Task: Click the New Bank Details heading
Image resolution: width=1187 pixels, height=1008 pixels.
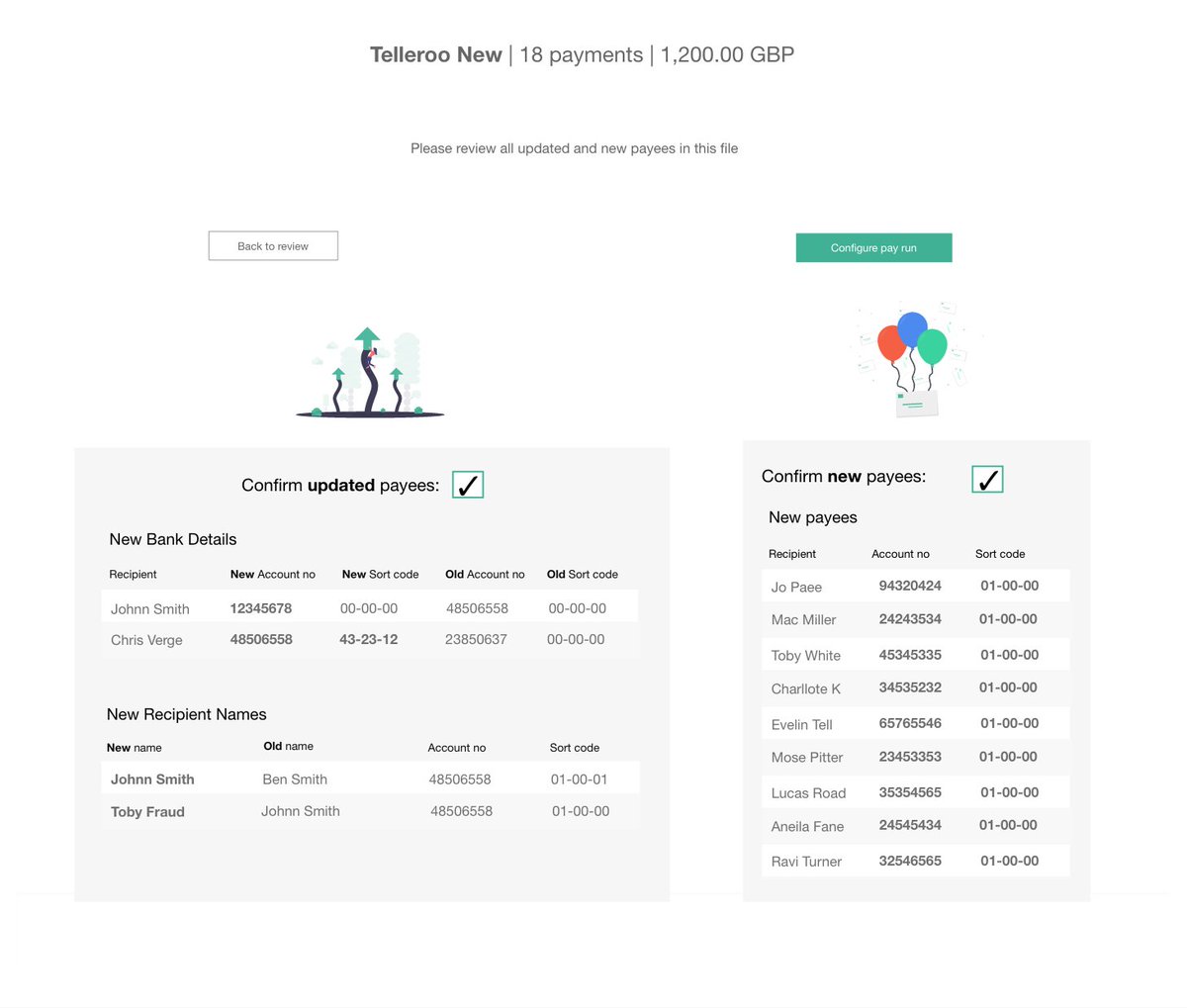Action: (x=173, y=539)
